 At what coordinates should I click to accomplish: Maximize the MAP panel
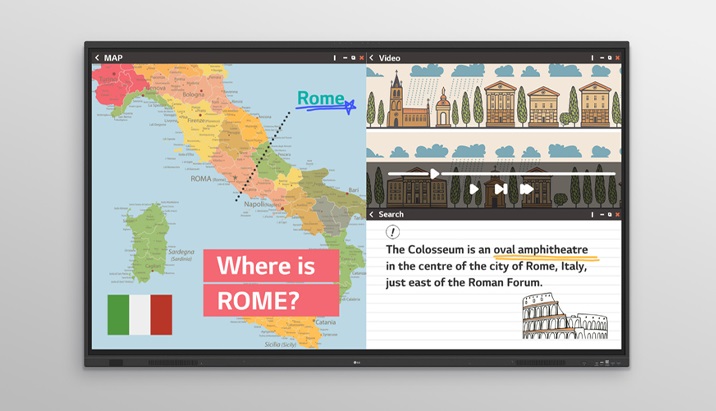[353, 58]
